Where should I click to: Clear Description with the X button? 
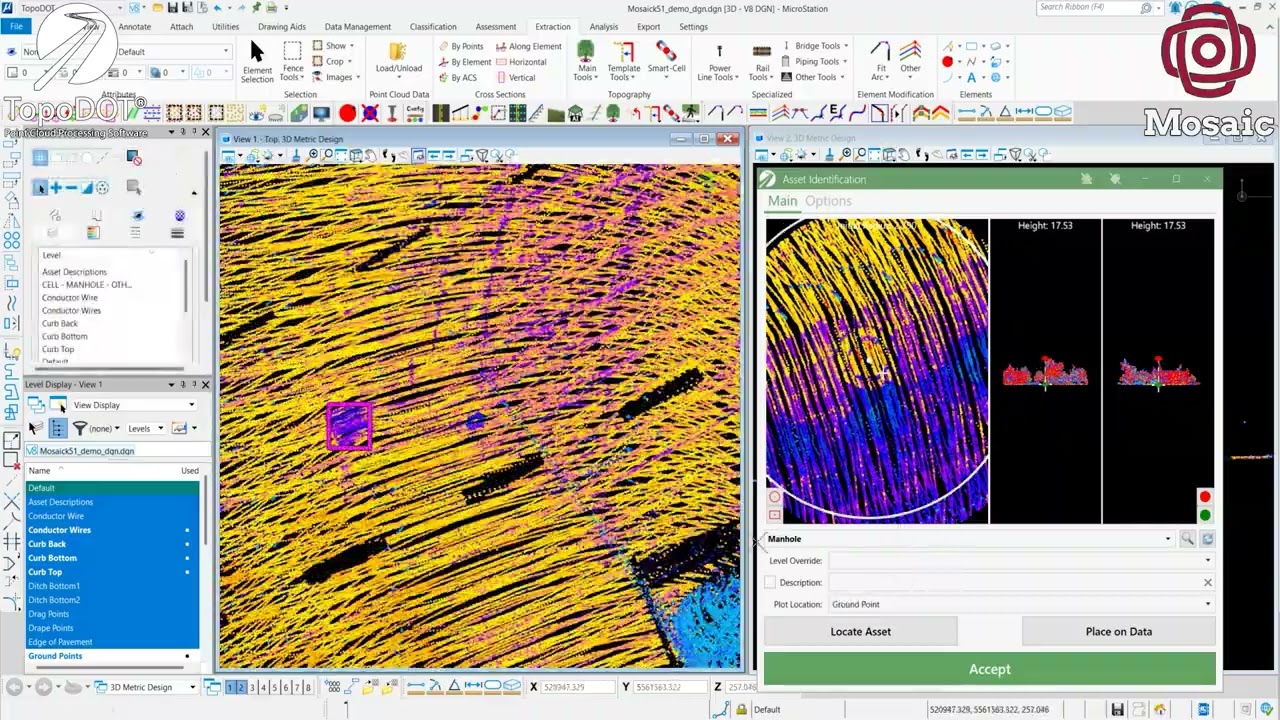tap(1207, 582)
